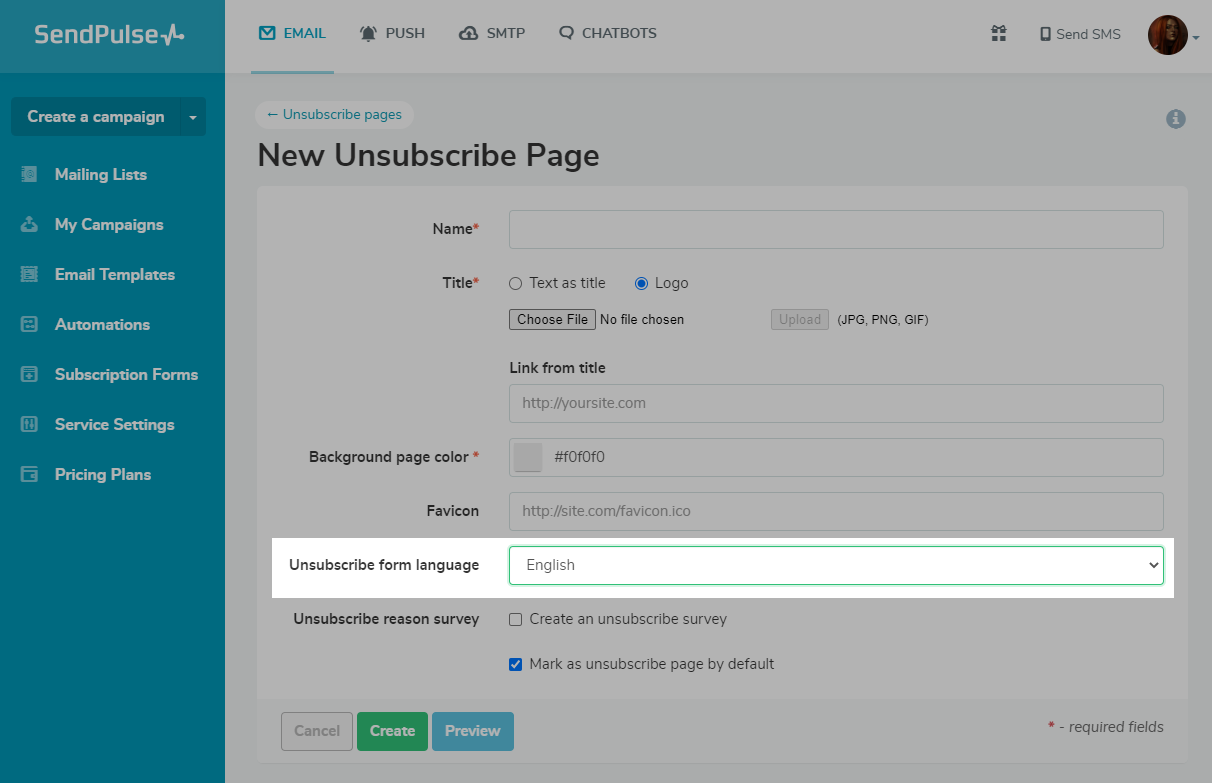Enable the unsubscribe survey checkbox
1212x783 pixels.
coord(515,619)
